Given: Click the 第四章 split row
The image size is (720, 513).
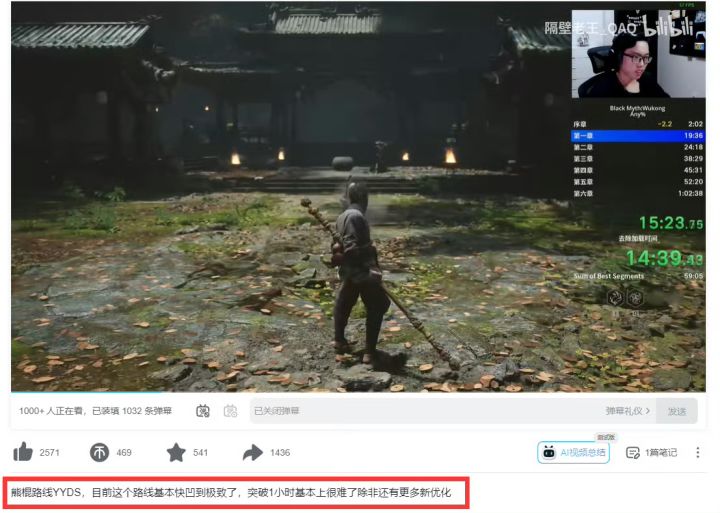Looking at the screenshot, I should [x=638, y=170].
